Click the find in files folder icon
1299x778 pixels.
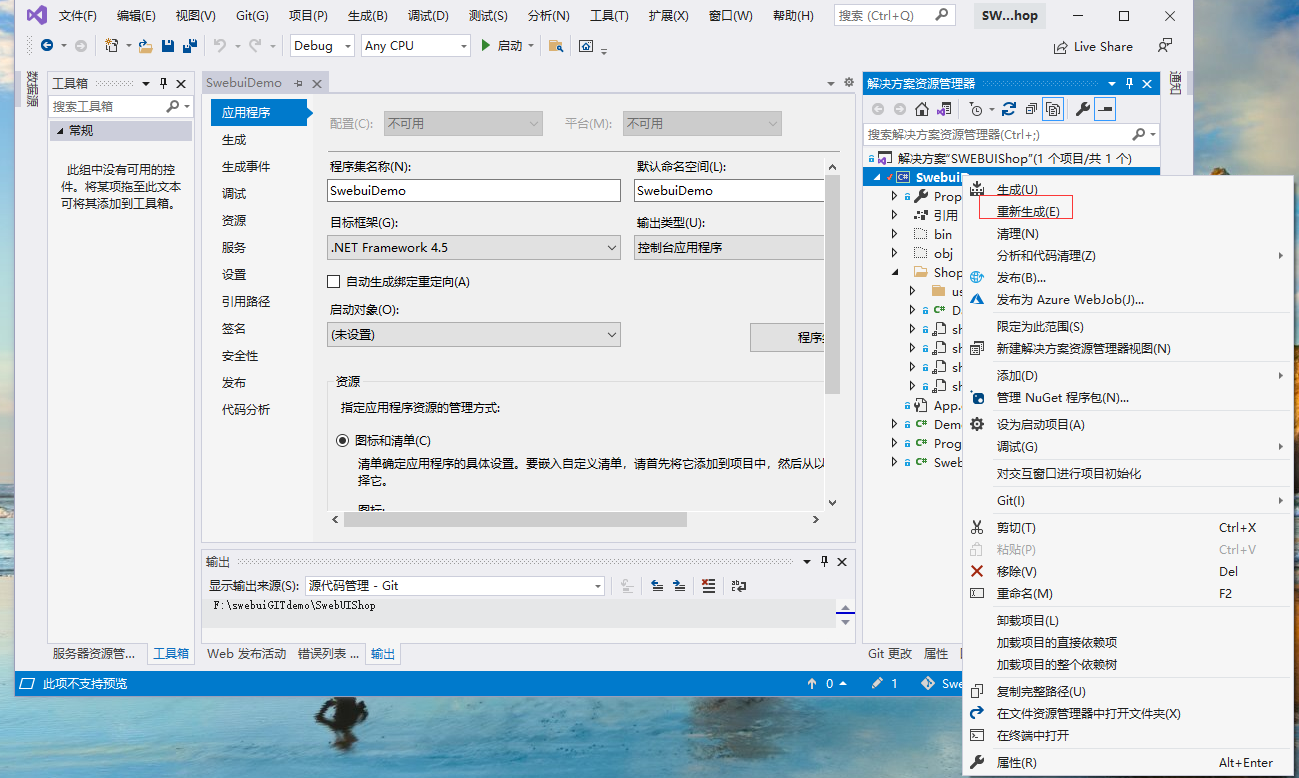[x=556, y=46]
